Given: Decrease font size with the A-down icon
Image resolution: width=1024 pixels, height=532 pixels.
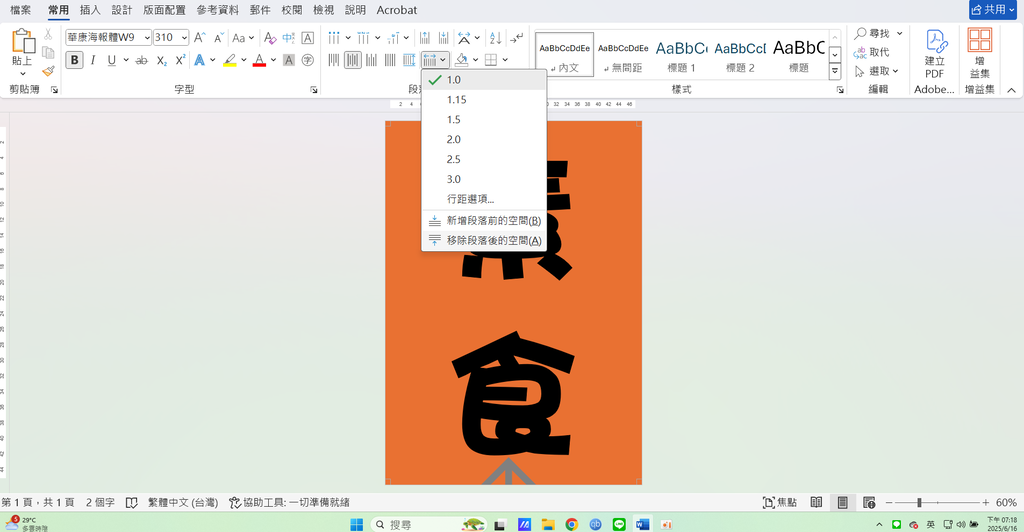Looking at the screenshot, I should pos(219,38).
